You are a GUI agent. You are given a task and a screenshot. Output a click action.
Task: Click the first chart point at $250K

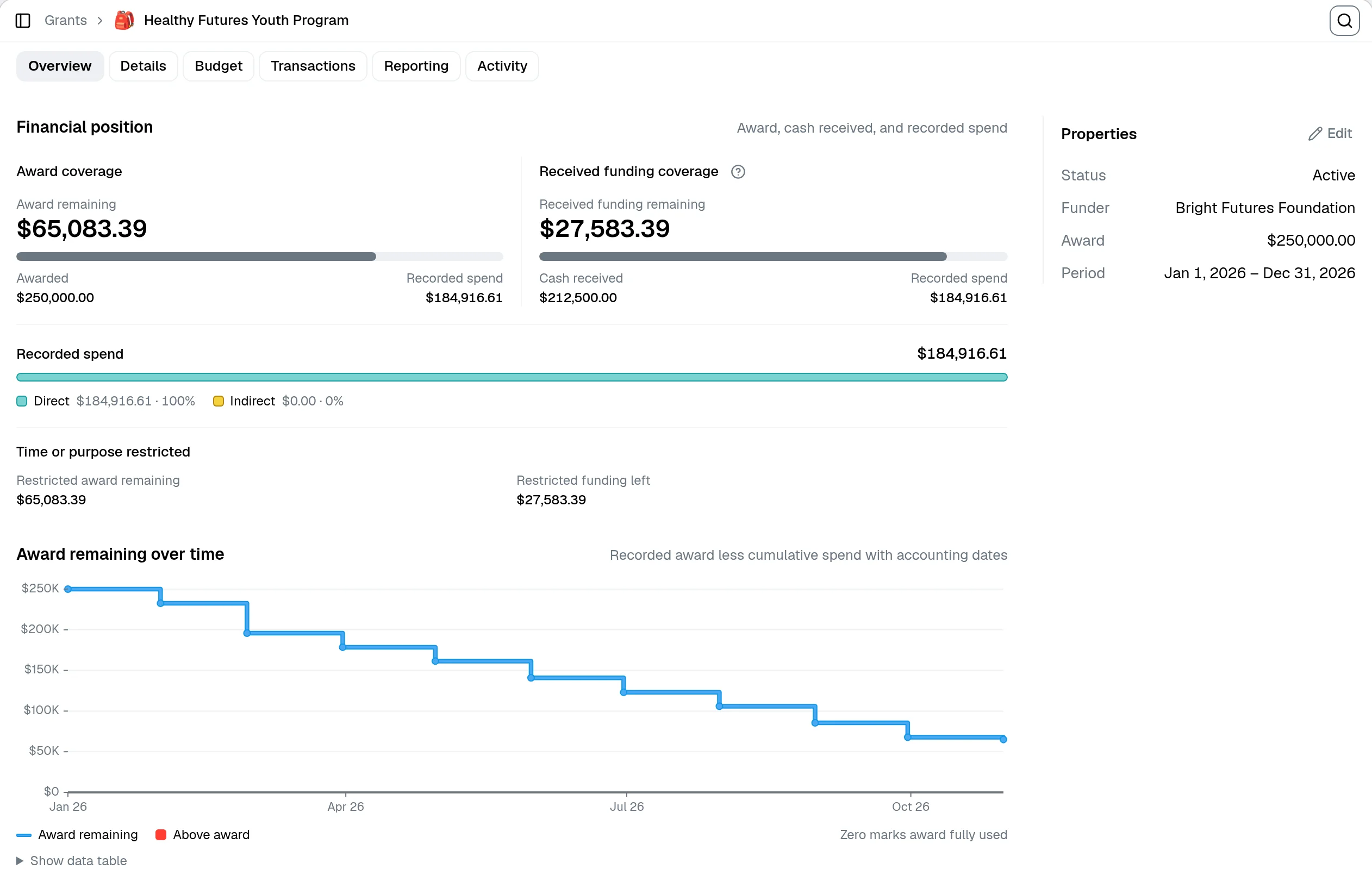(x=68, y=589)
